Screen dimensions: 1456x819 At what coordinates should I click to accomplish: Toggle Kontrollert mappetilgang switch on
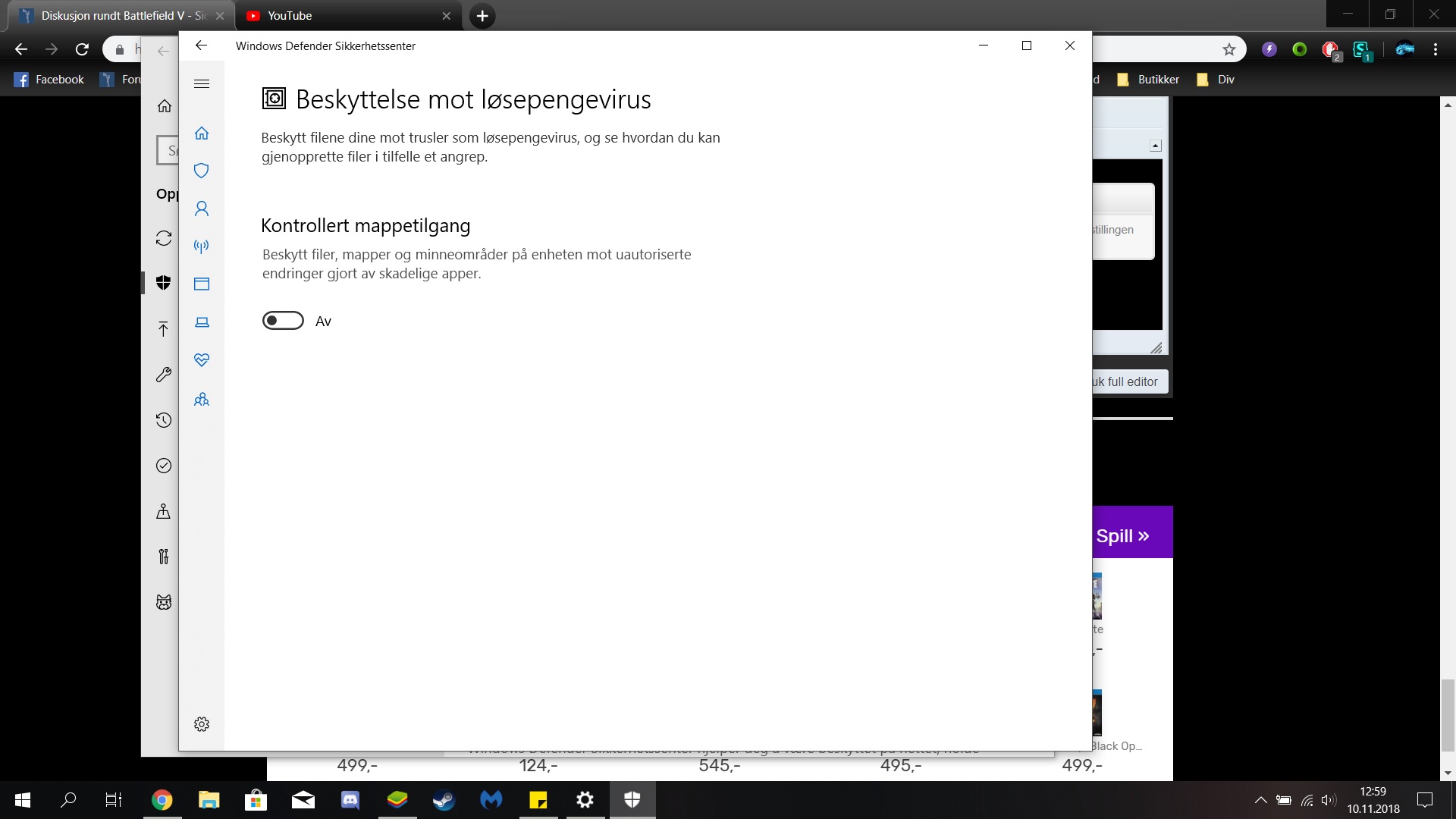click(283, 321)
